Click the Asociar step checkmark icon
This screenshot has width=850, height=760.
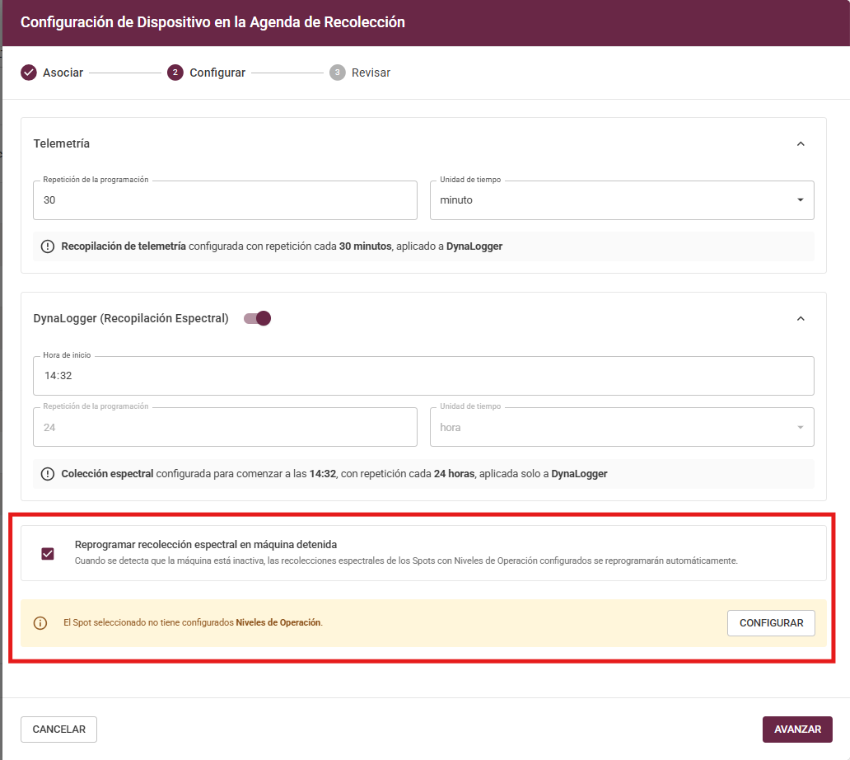[x=28, y=73]
